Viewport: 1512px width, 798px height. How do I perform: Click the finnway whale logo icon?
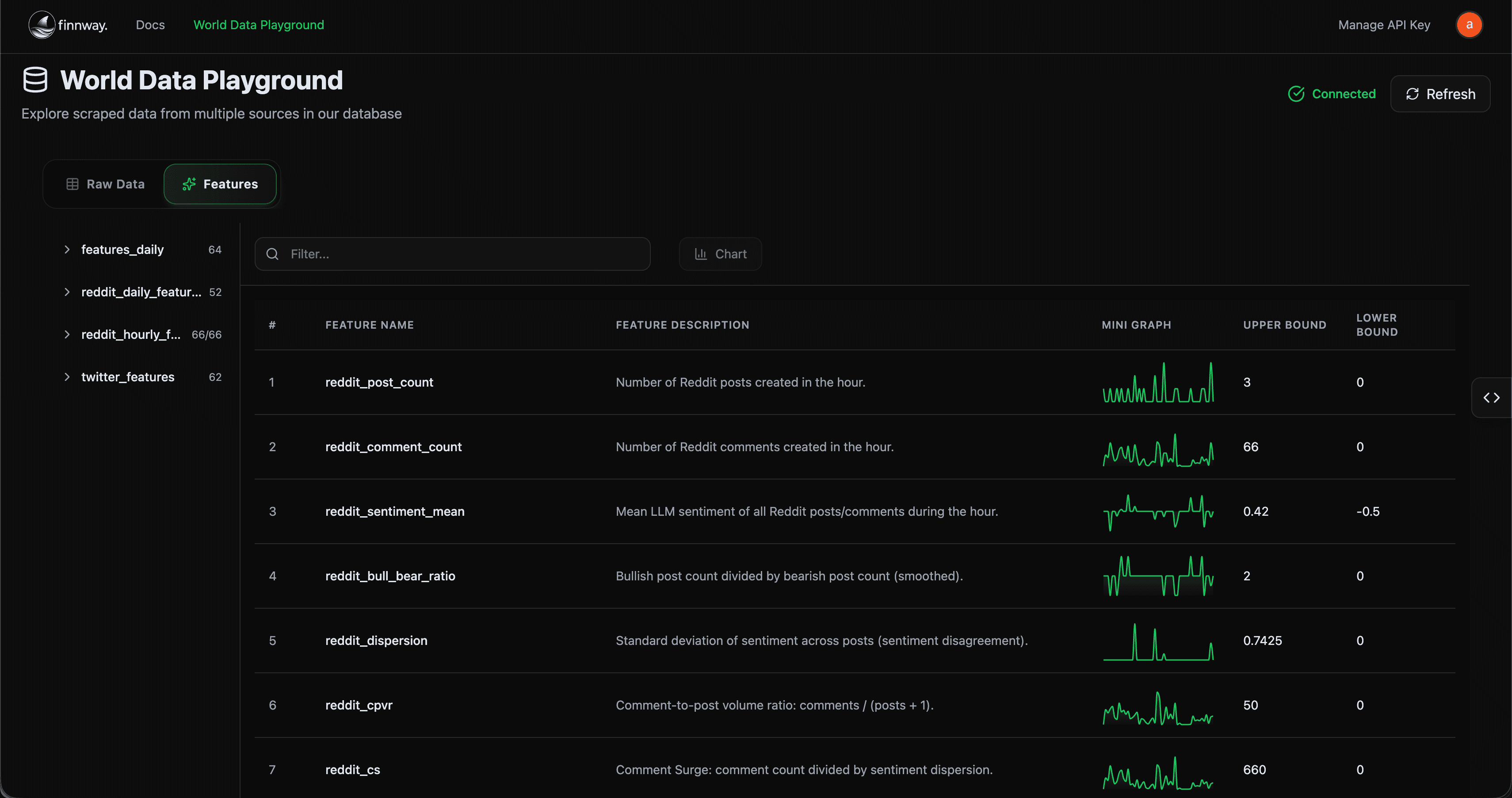42,25
